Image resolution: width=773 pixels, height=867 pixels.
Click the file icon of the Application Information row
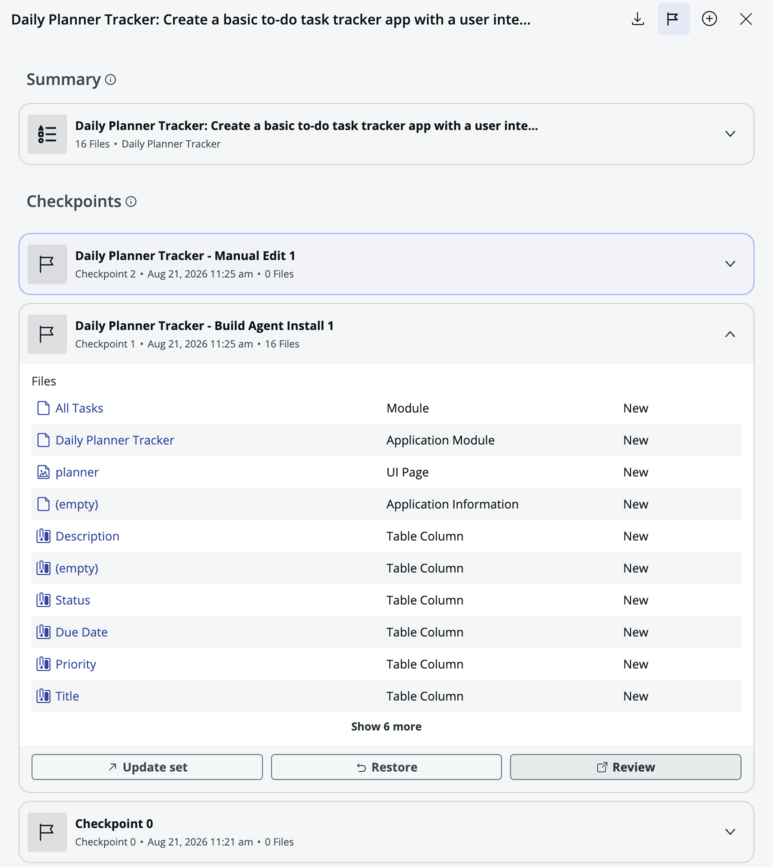click(x=43, y=504)
